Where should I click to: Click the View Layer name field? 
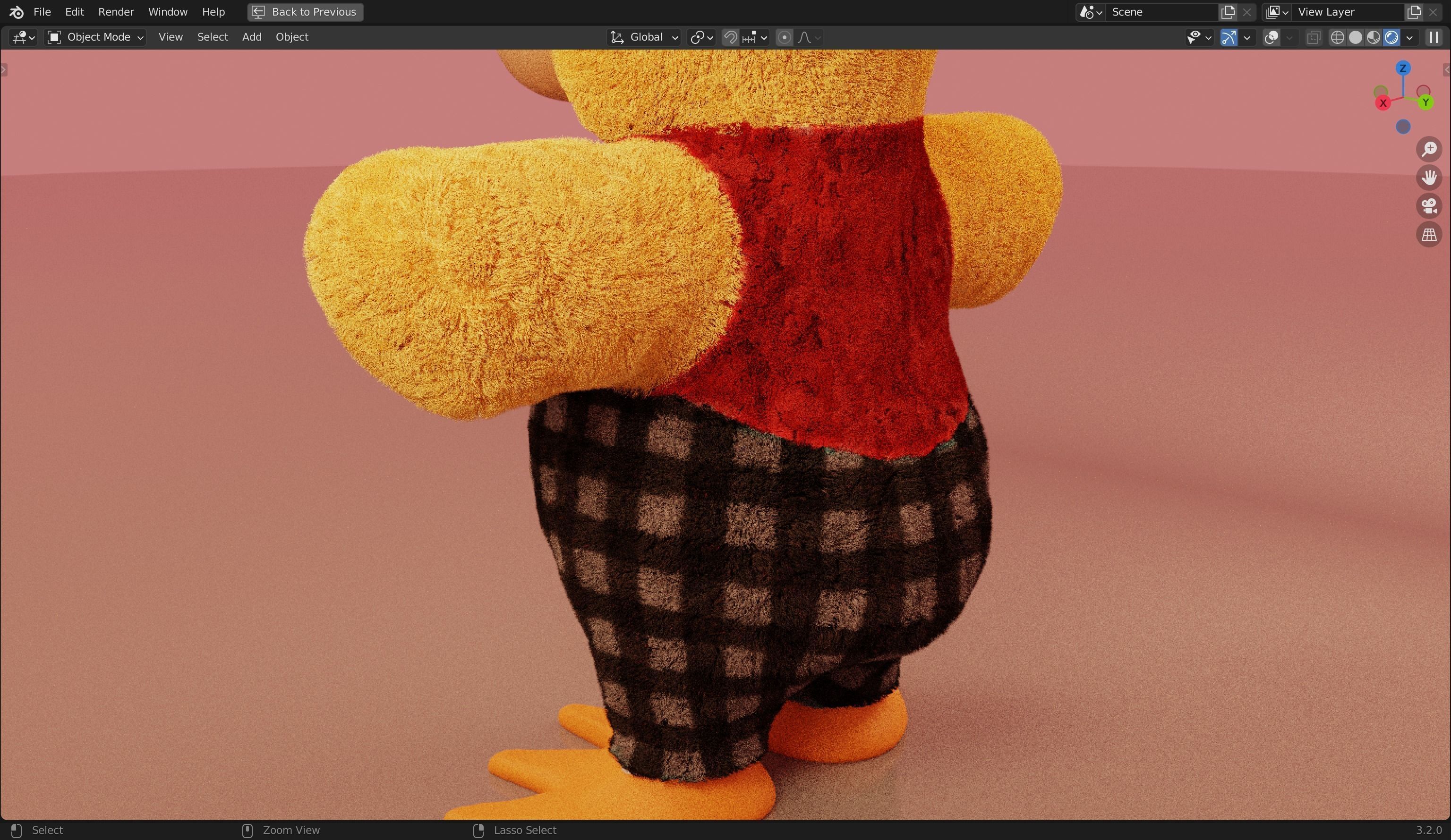tap(1348, 12)
